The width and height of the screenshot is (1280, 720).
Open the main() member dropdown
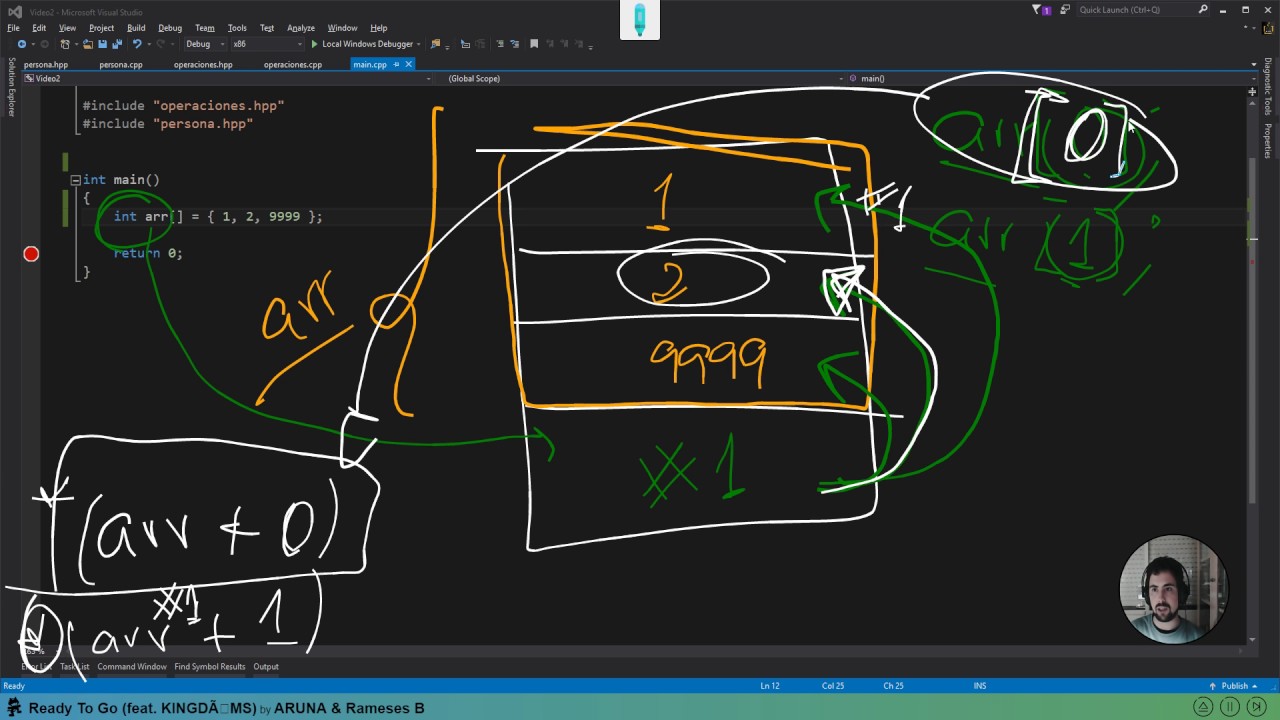pos(1050,78)
